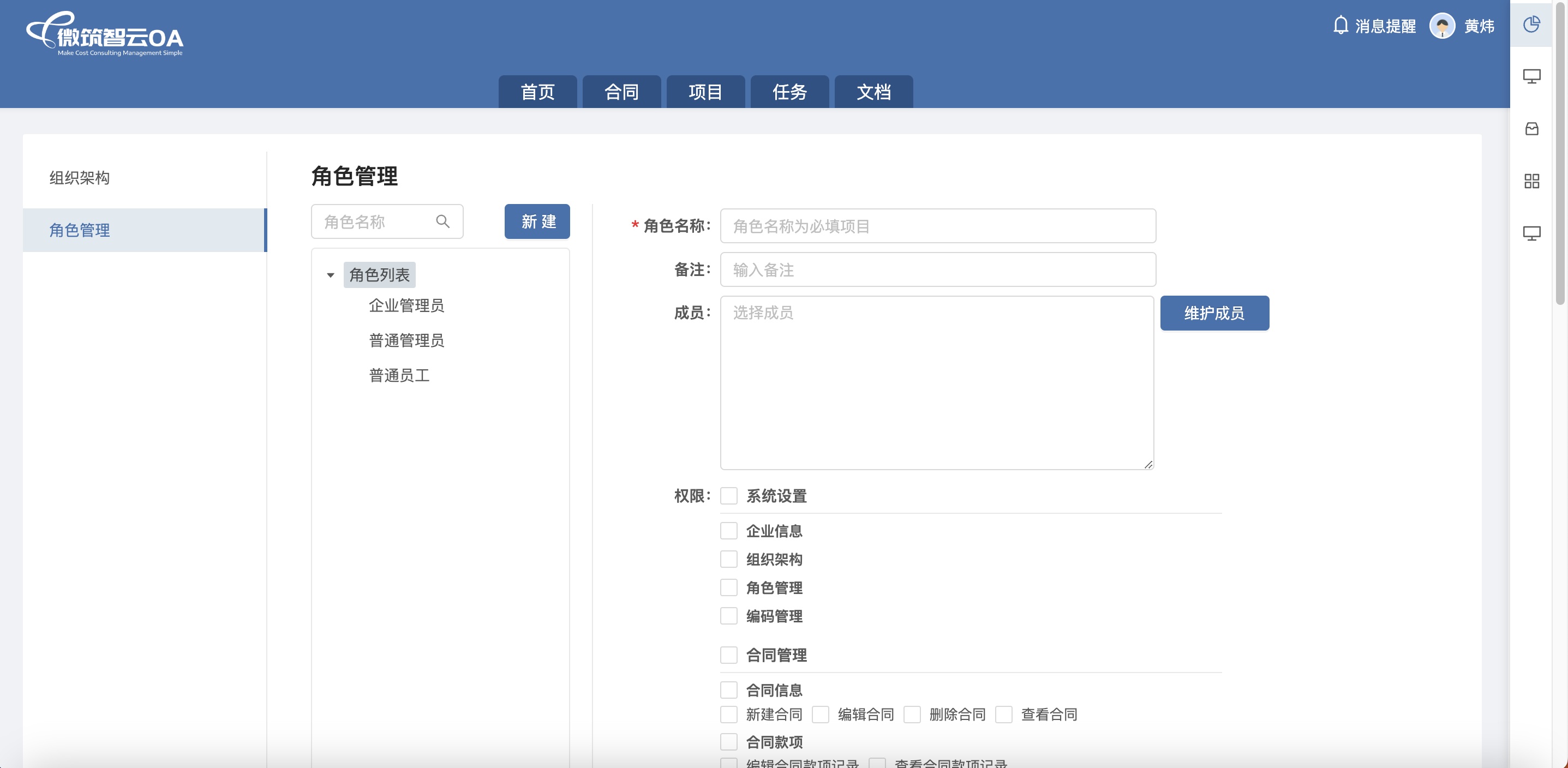1568x768 pixels.
Task: Toggle the 合同管理 permission checkbox
Action: click(728, 656)
